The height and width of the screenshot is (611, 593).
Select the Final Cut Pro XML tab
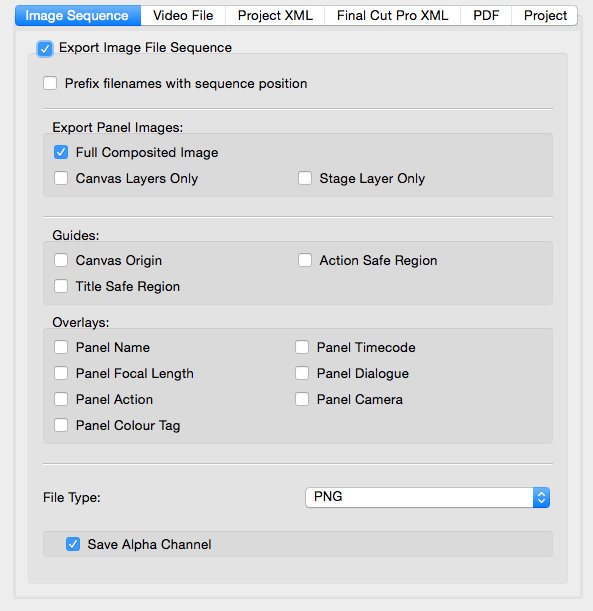pos(392,16)
